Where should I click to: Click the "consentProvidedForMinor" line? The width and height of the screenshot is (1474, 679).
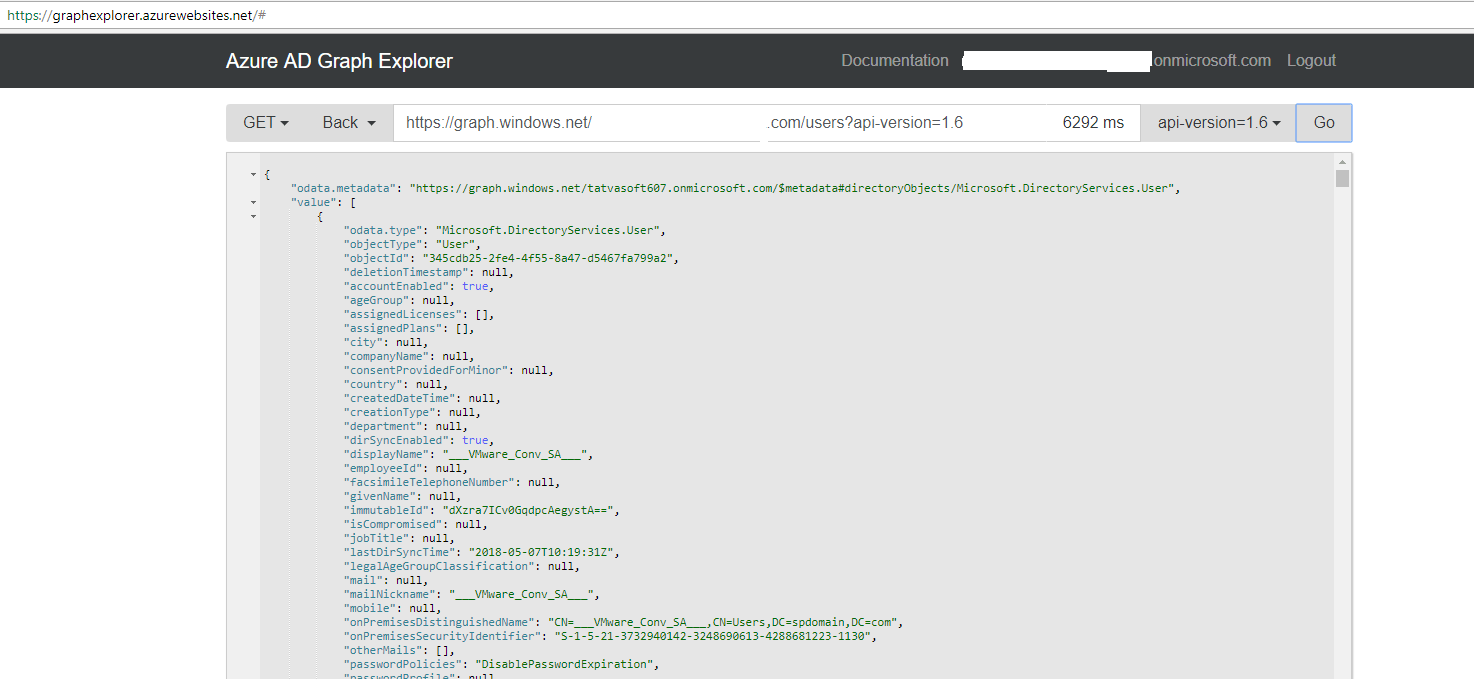448,370
